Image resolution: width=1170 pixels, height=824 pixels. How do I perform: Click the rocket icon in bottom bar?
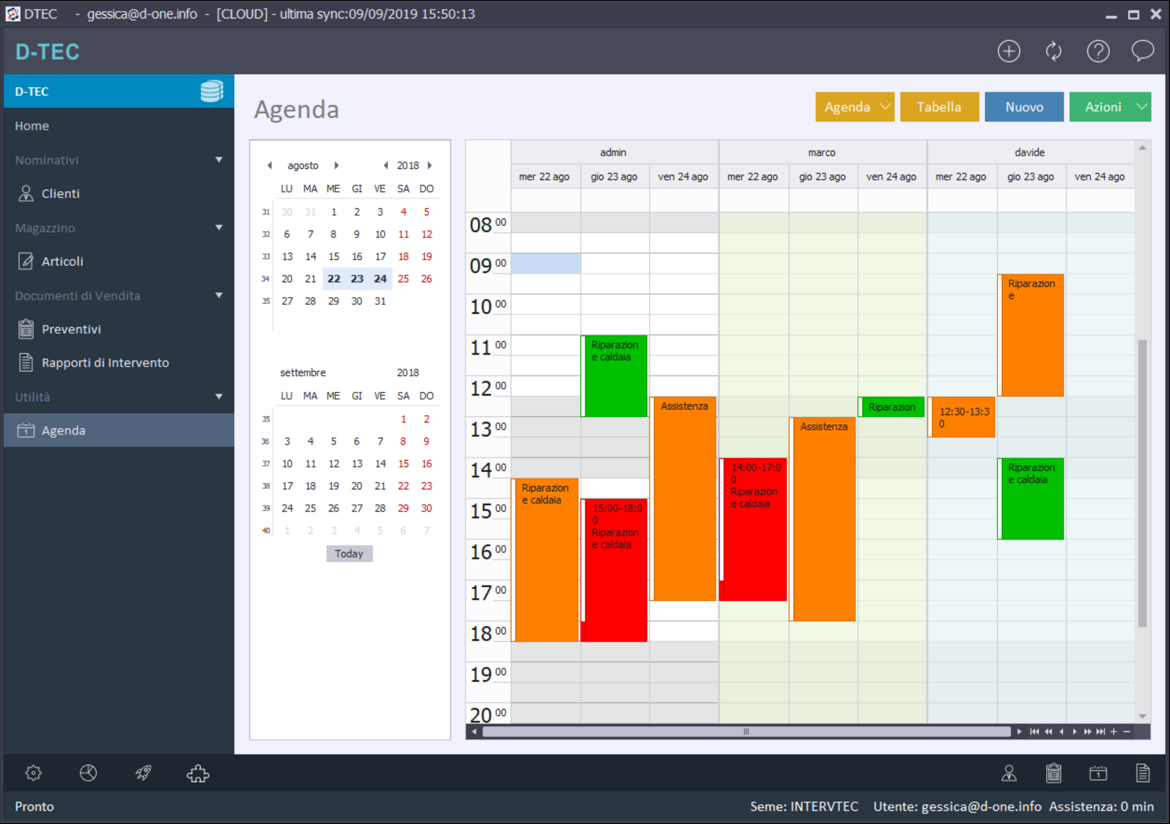pyautogui.click(x=143, y=773)
